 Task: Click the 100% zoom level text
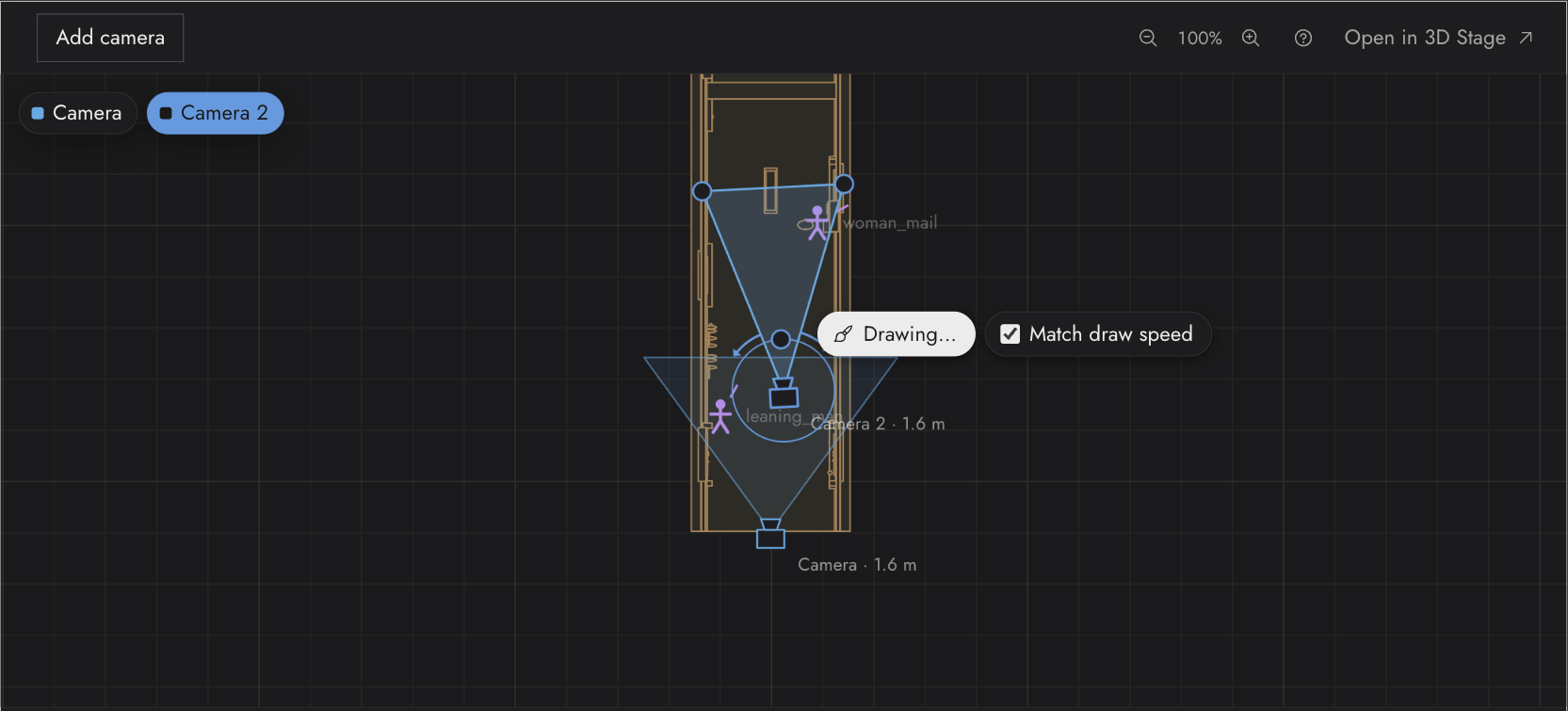coord(1200,39)
